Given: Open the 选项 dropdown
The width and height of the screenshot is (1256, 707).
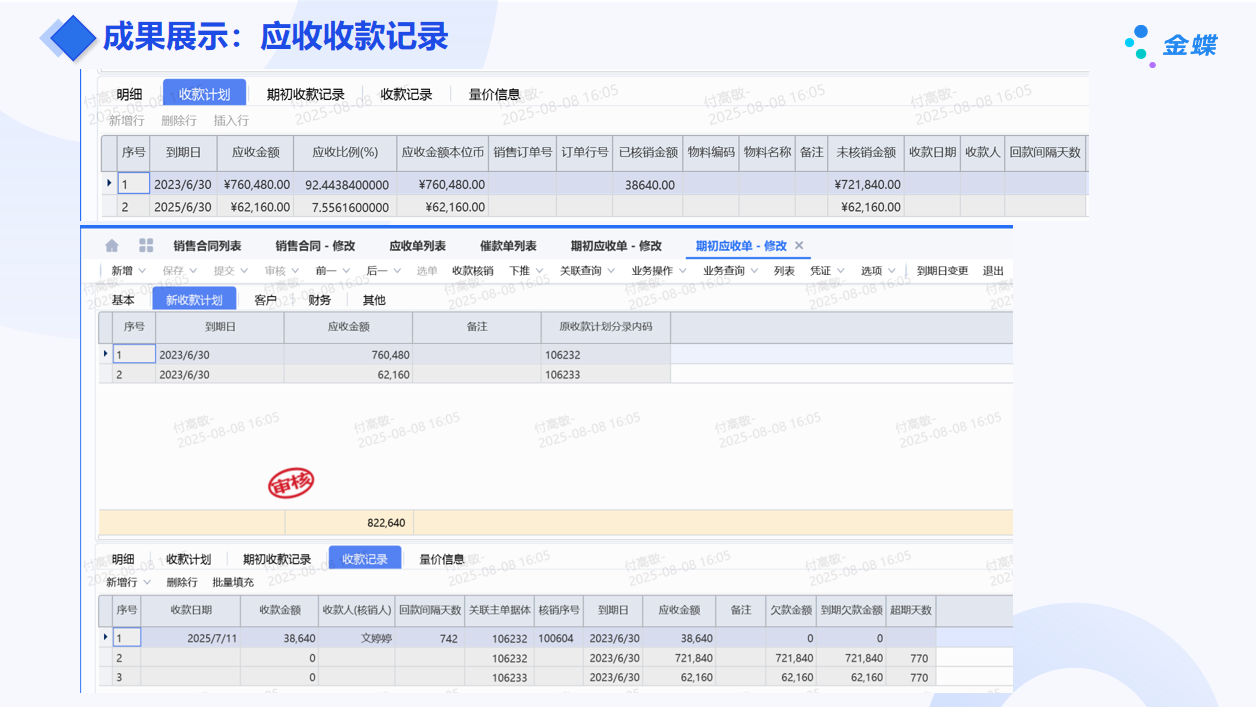Looking at the screenshot, I should (x=878, y=271).
